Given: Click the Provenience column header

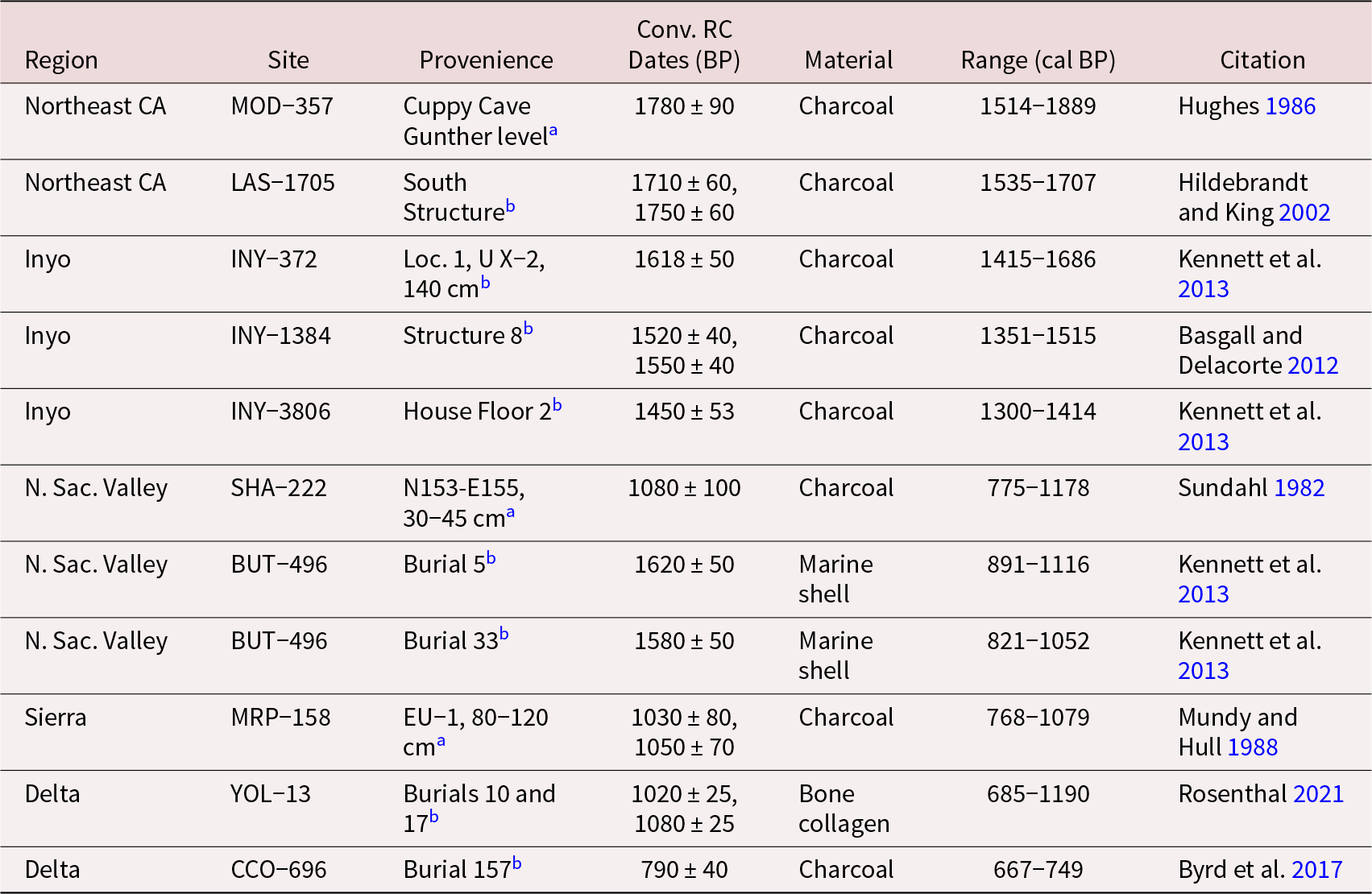Looking at the screenshot, I should (x=486, y=60).
